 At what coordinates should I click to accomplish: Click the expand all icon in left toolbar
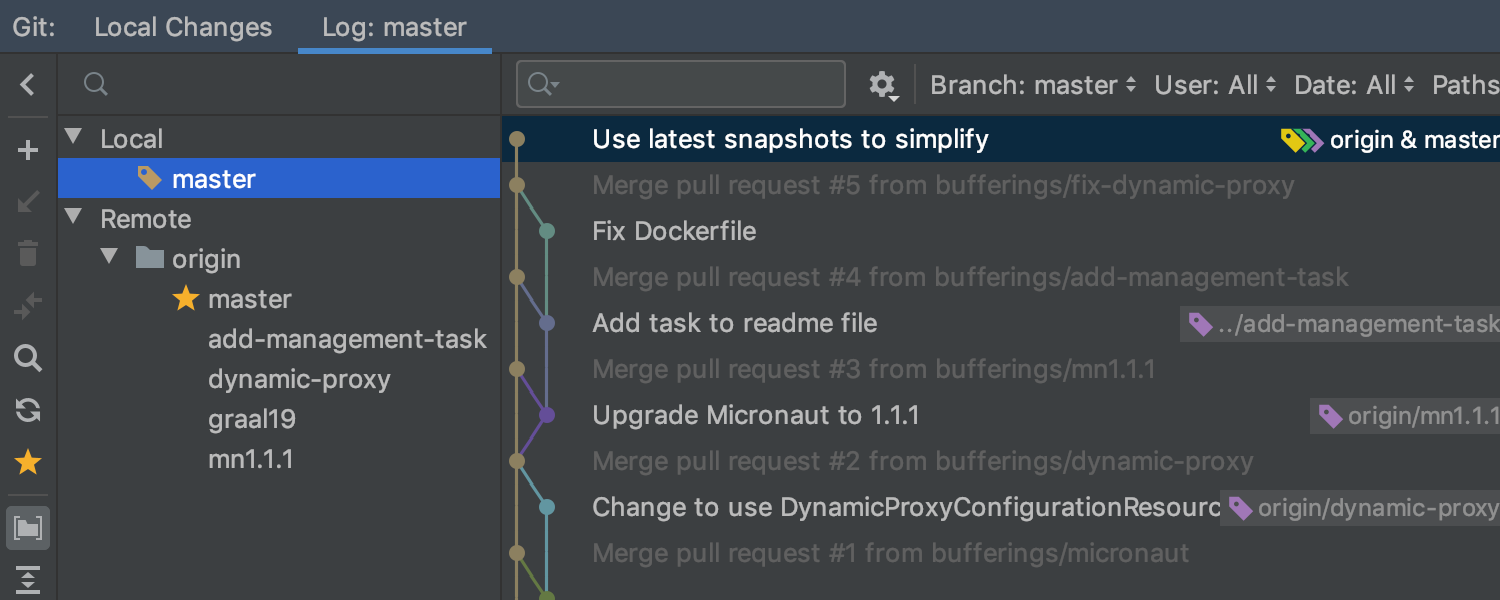pos(28,580)
